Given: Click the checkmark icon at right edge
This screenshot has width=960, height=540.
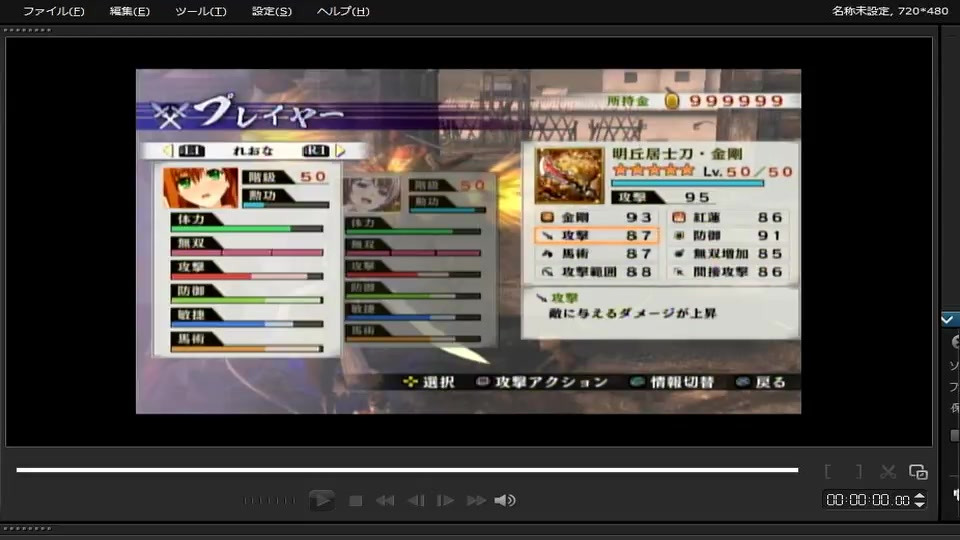Looking at the screenshot, I should point(948,320).
